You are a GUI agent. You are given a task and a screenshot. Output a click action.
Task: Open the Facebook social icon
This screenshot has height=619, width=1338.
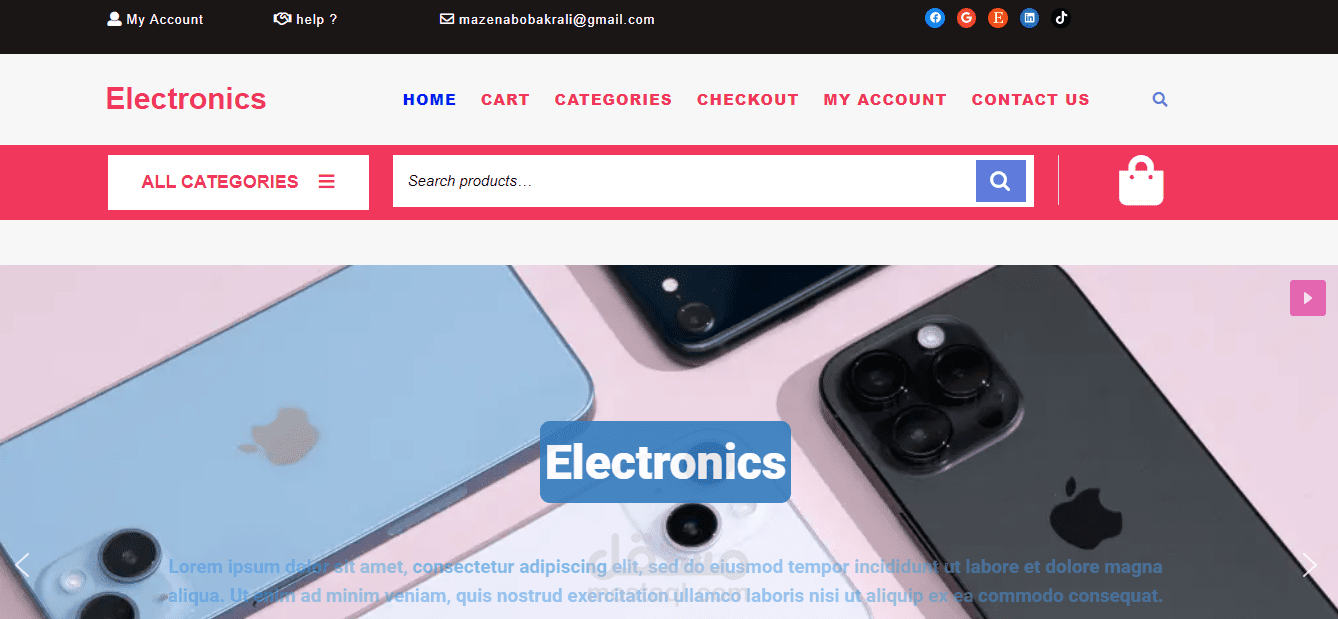[935, 18]
